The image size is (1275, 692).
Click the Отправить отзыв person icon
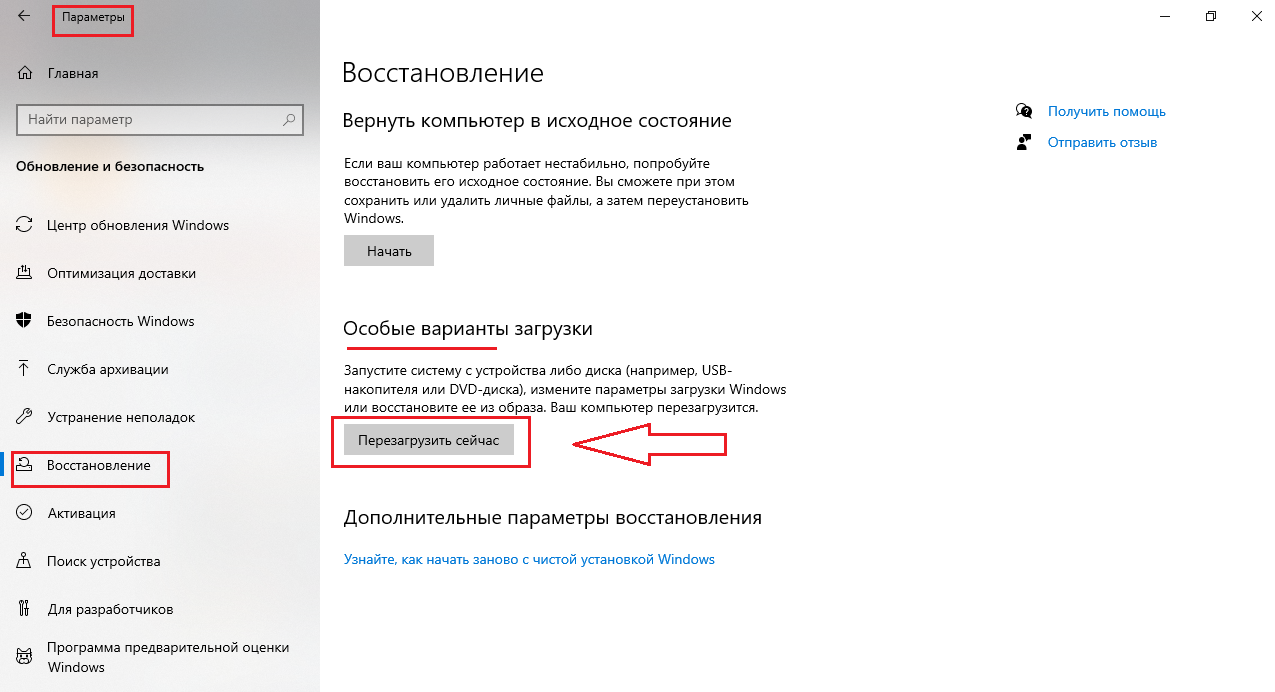click(x=1023, y=142)
